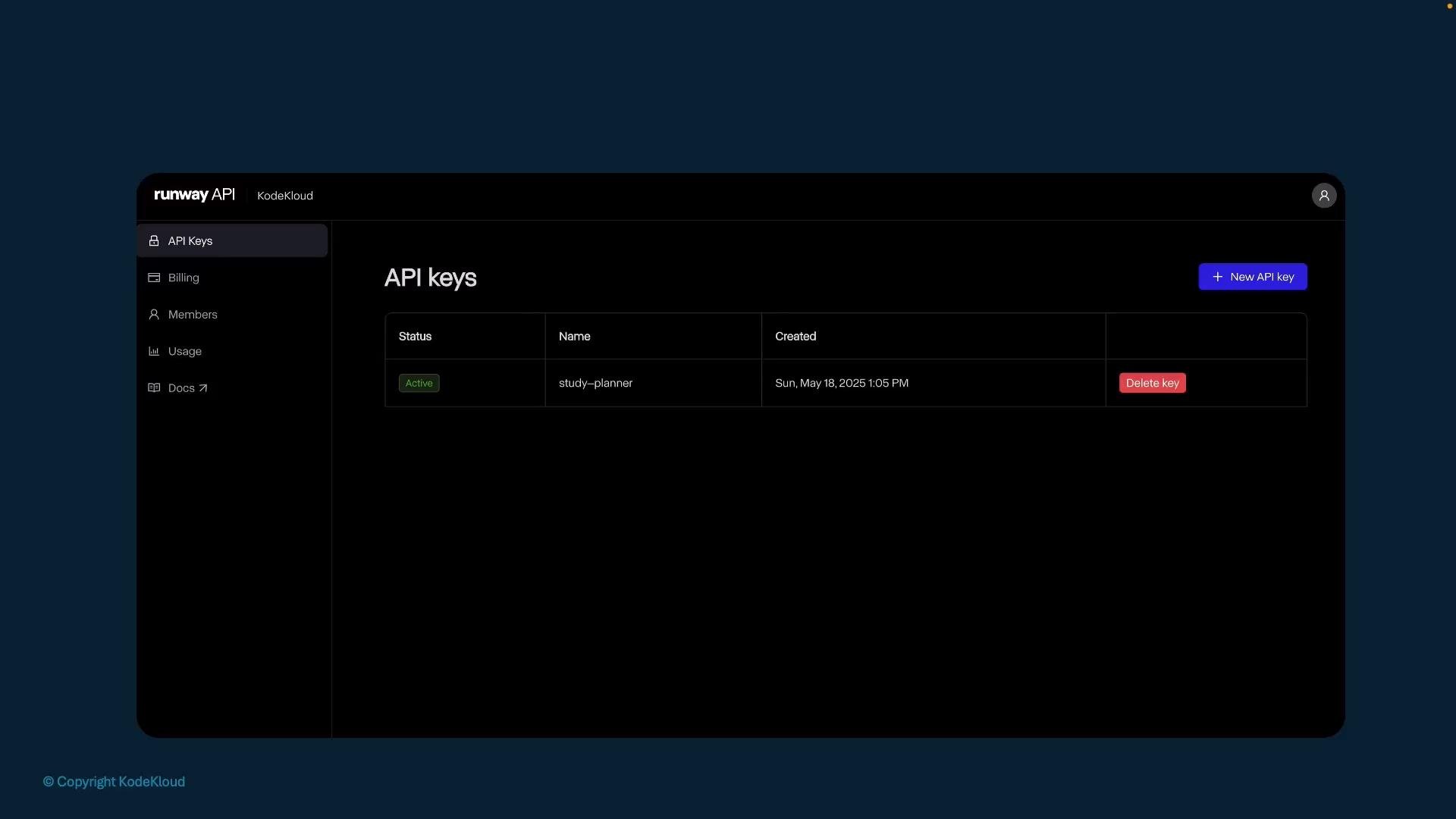The width and height of the screenshot is (1456, 819).
Task: Click the Created column header
Action: [795, 336]
